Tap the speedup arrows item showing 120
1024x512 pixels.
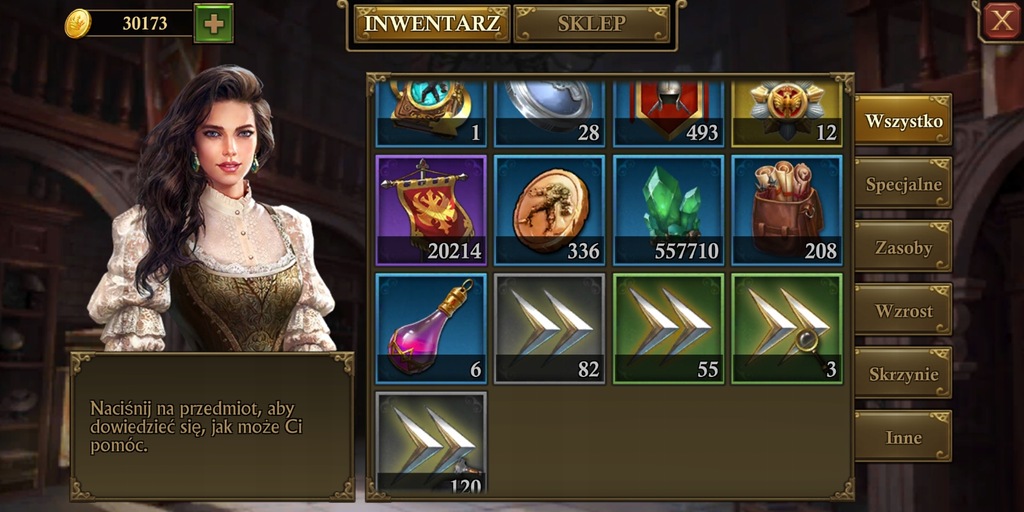tap(431, 442)
